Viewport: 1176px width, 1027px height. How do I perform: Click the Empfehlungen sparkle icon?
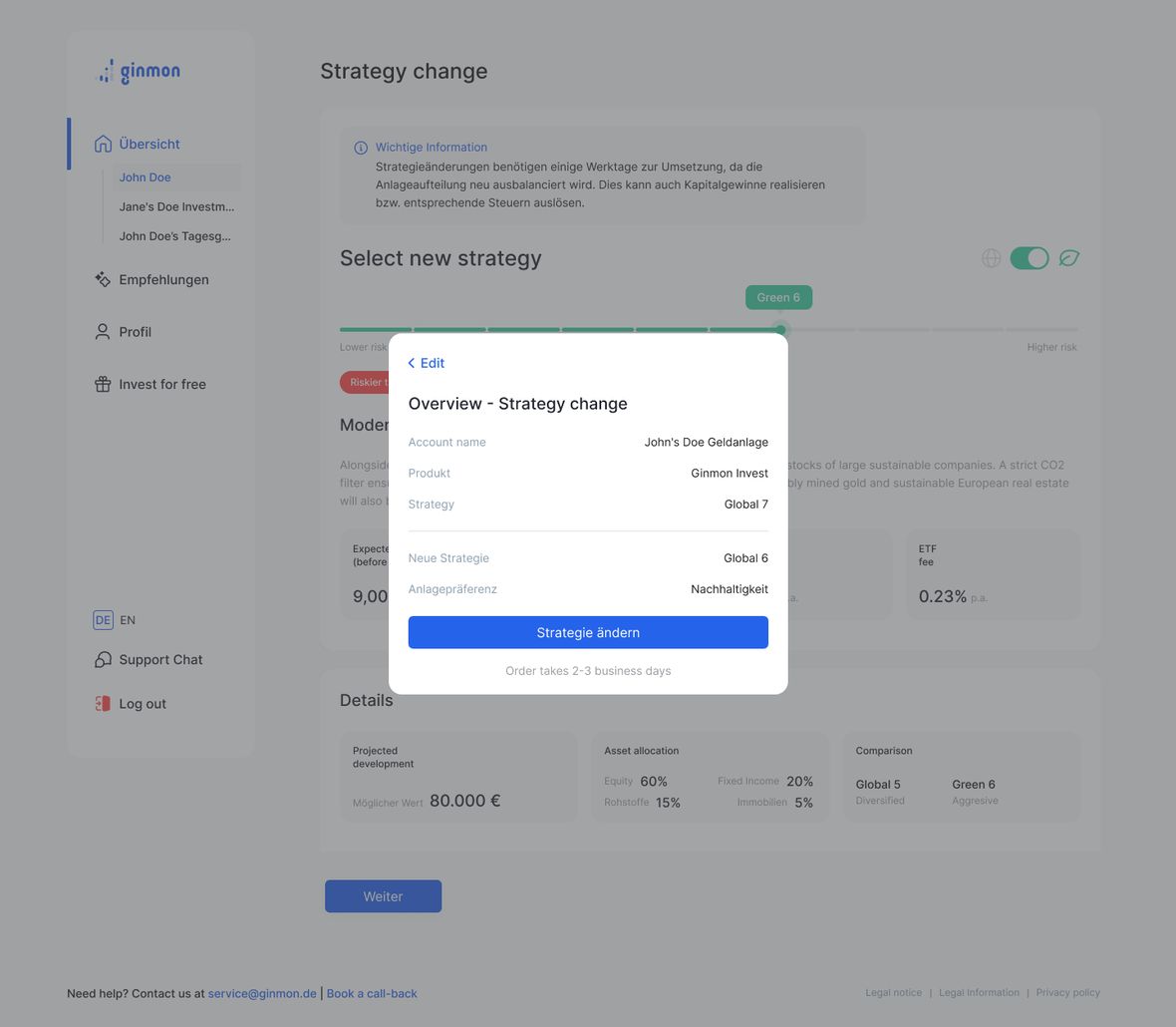coord(103,279)
